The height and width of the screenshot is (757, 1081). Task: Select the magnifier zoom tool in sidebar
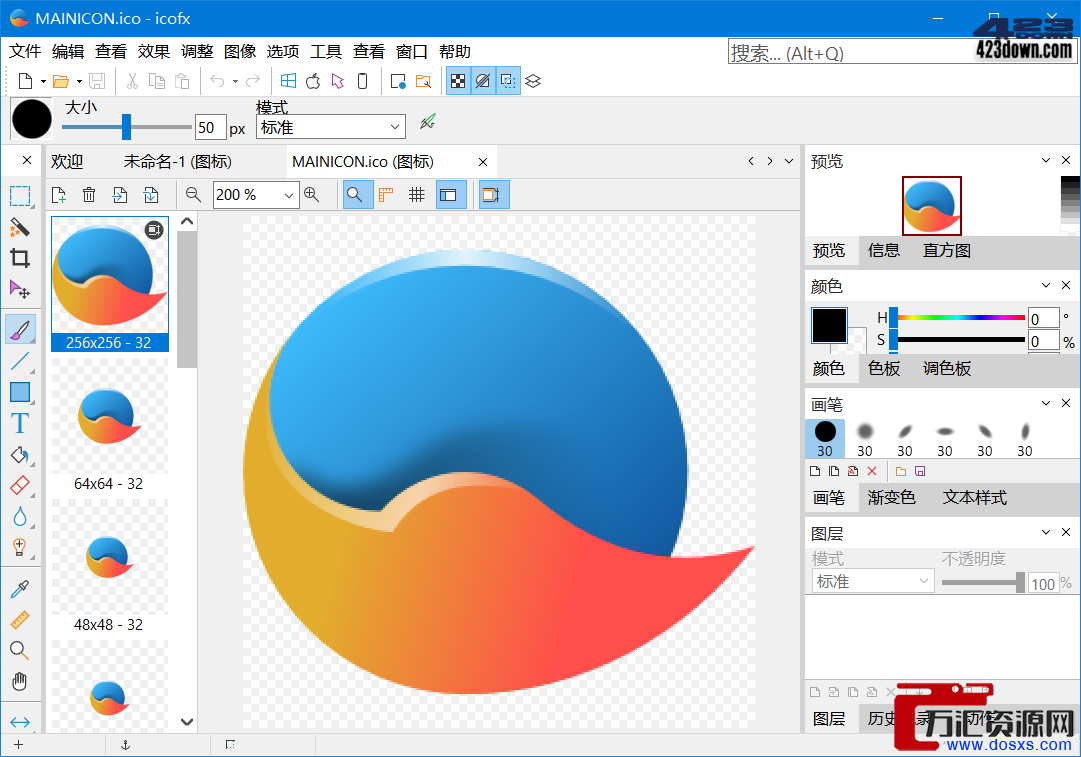(x=20, y=650)
